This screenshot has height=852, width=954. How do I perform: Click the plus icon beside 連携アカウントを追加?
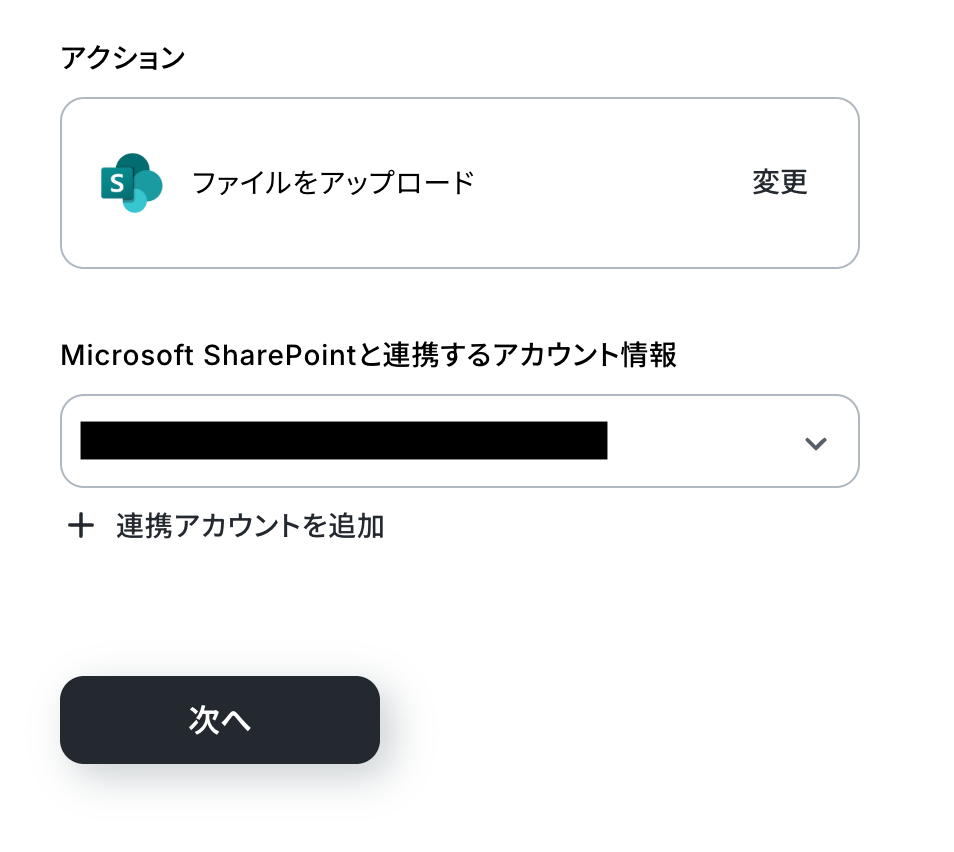coord(80,526)
